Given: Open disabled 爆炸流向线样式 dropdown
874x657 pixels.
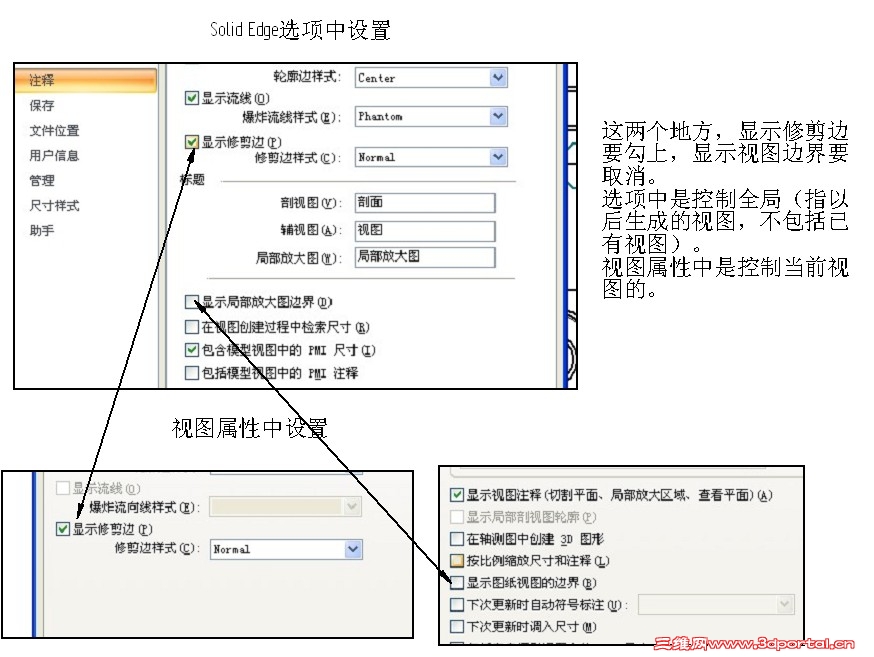Looking at the screenshot, I should pyautogui.click(x=353, y=507).
